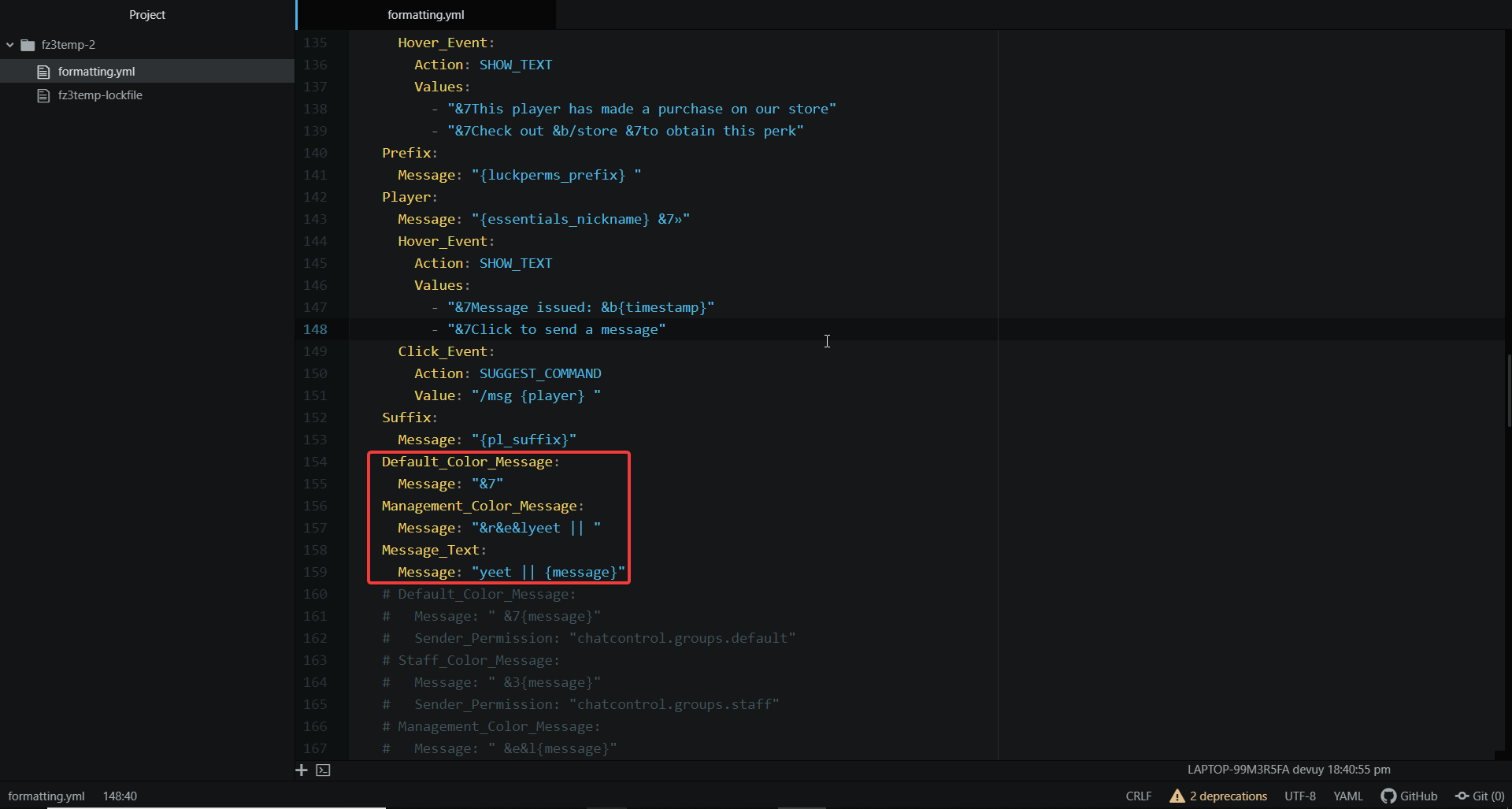1512x809 pixels.
Task: Click the Git (0) status bar icon
Action: click(x=1480, y=796)
